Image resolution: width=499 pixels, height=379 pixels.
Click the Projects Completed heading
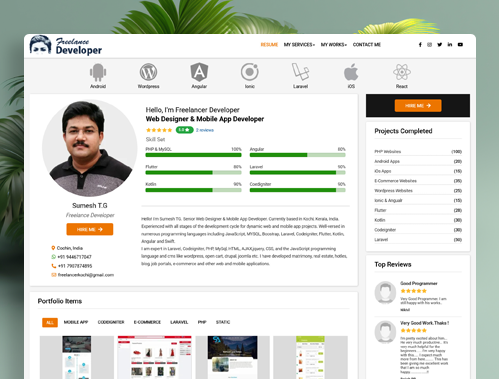click(403, 131)
